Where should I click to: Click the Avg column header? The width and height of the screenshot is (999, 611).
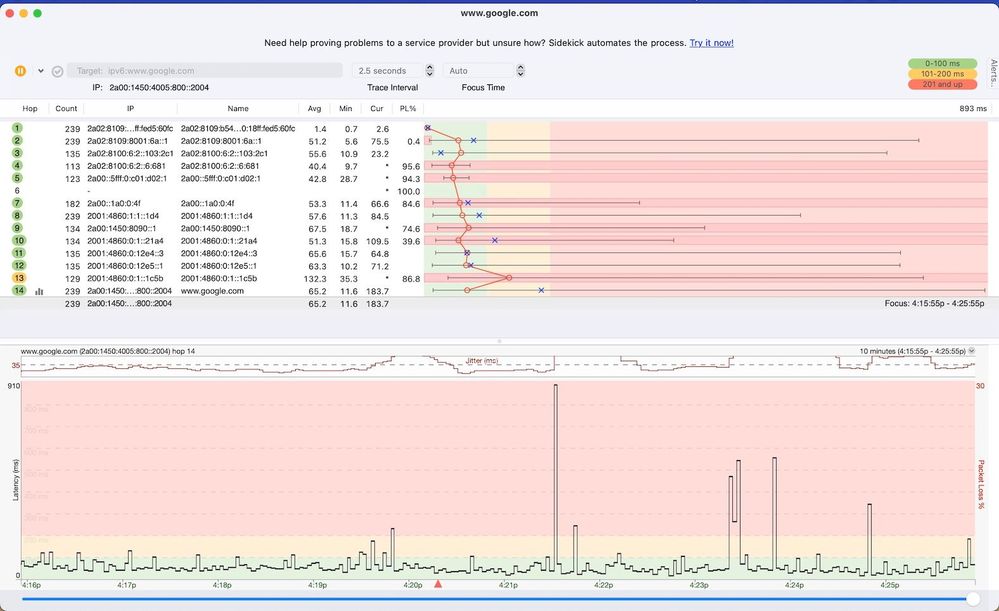(314, 108)
